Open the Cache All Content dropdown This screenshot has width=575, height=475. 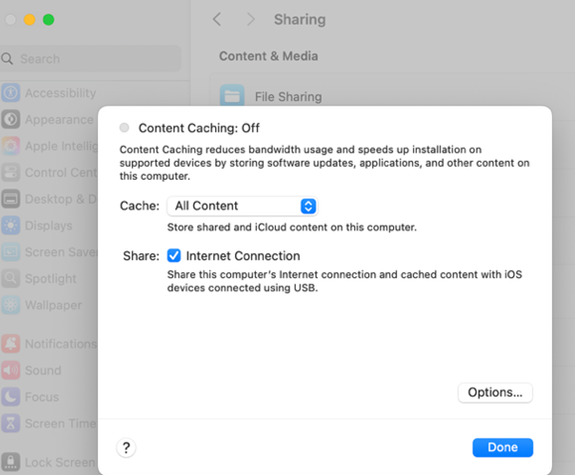tap(242, 206)
